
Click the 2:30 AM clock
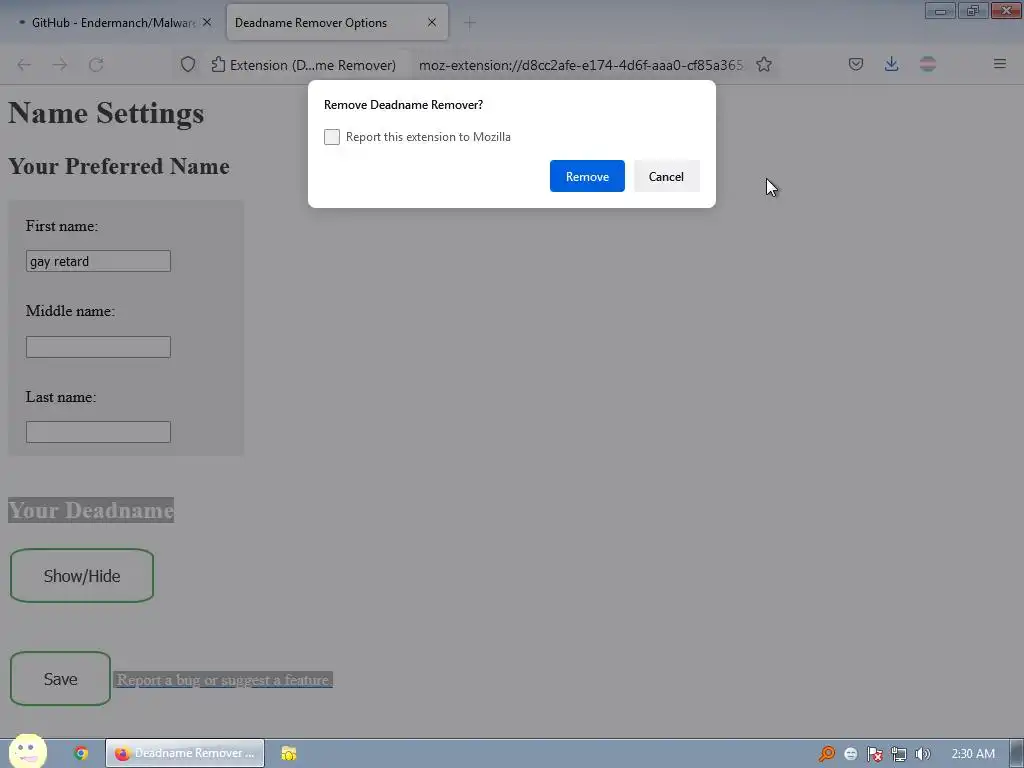(973, 754)
